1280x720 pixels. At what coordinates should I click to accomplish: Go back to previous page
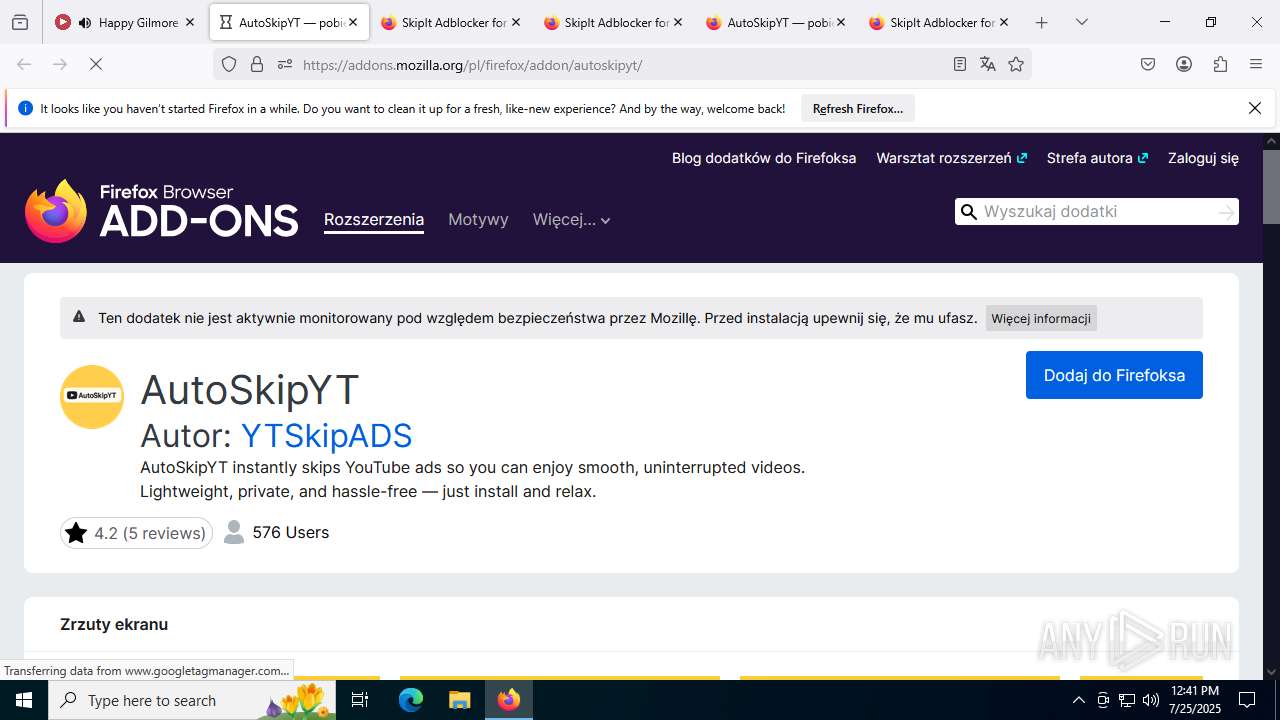(24, 64)
